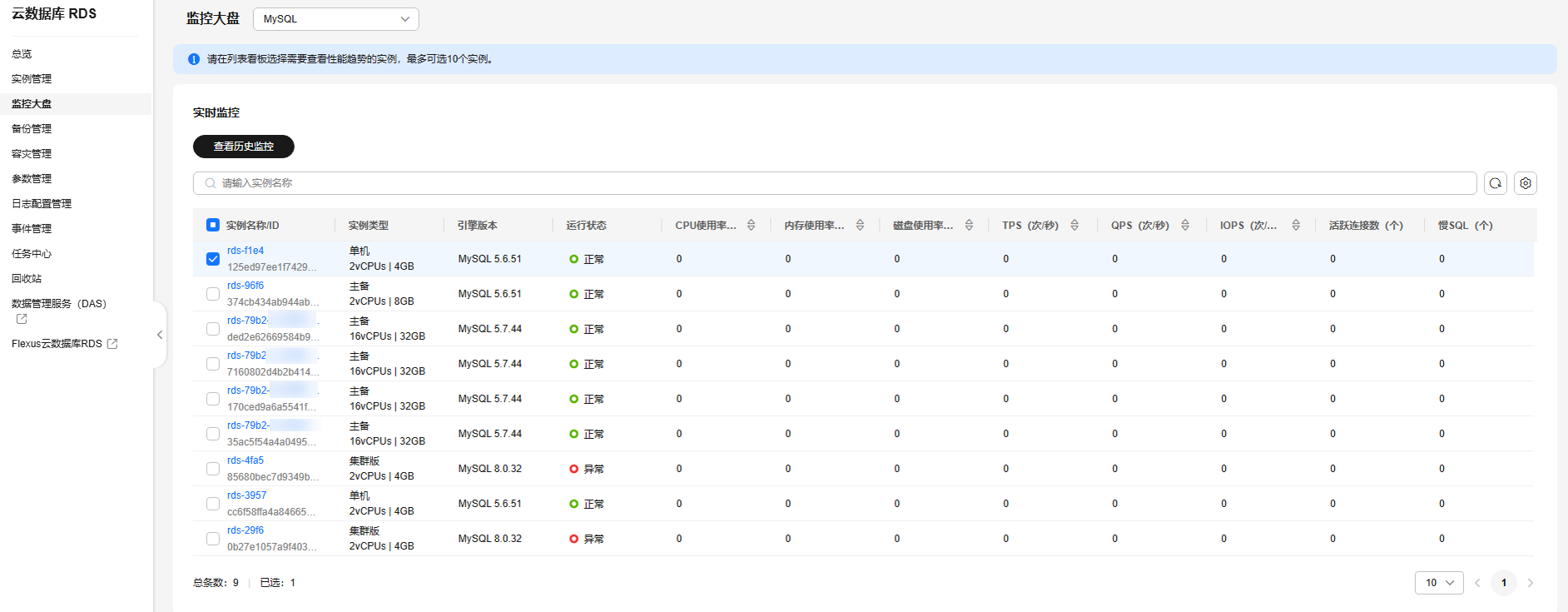This screenshot has height=612, width=1568.
Task: Open the MySQL engine dropdown
Action: [335, 19]
